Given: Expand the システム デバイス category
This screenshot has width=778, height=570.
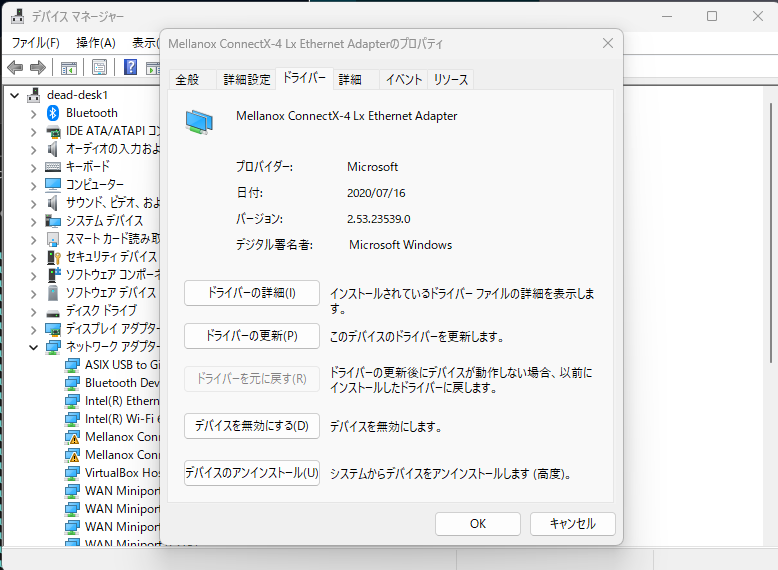Looking at the screenshot, I should [33, 222].
